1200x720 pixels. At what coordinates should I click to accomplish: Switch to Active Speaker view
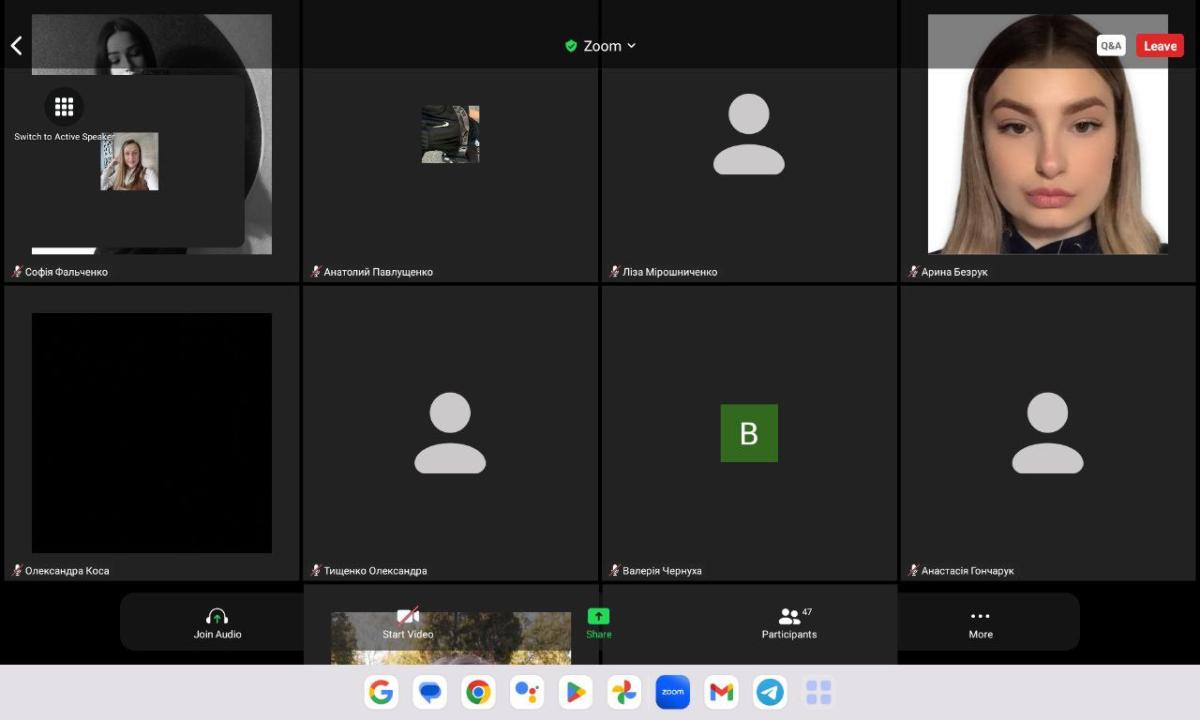[x=64, y=107]
